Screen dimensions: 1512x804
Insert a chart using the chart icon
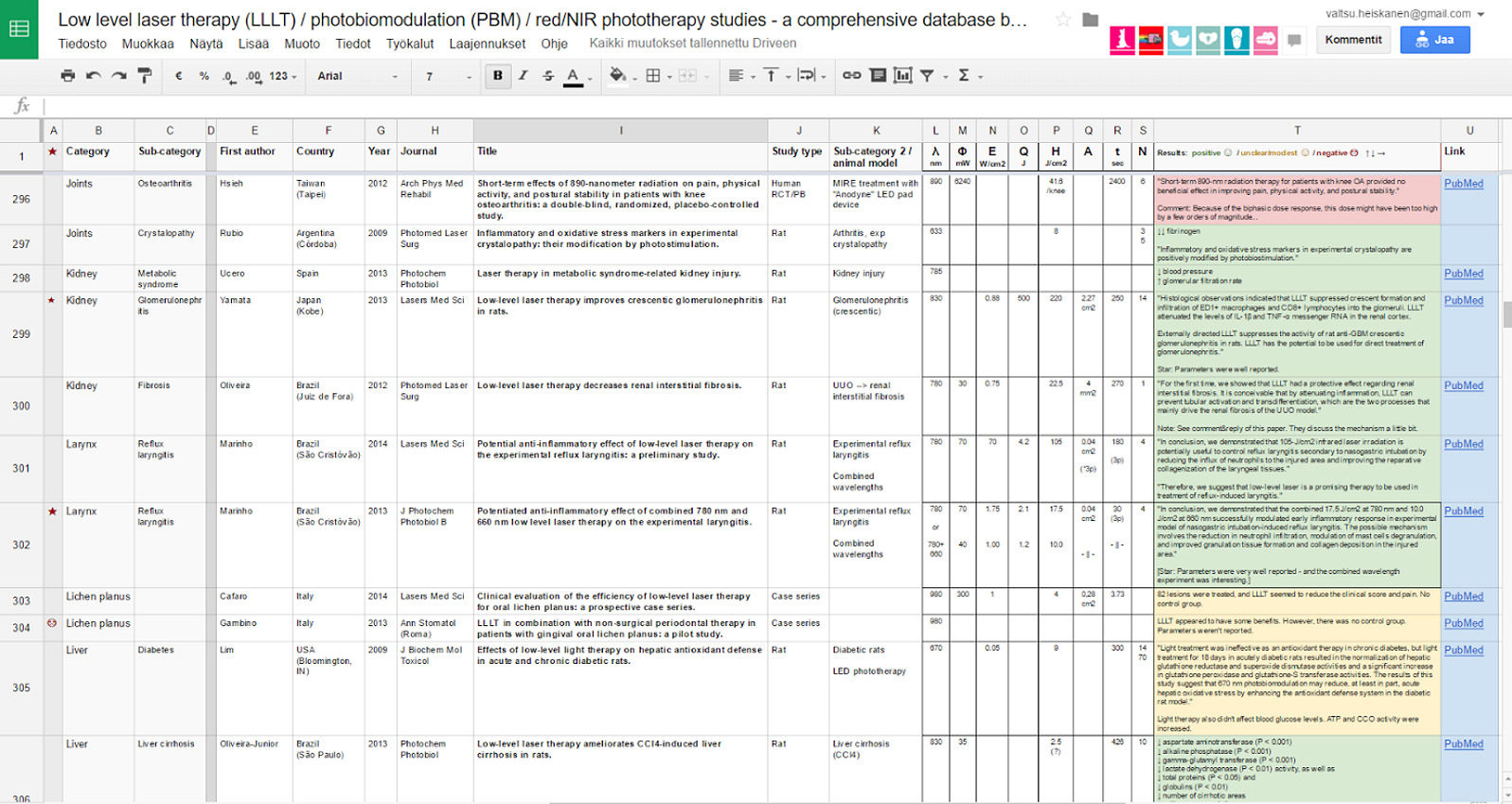[x=903, y=76]
